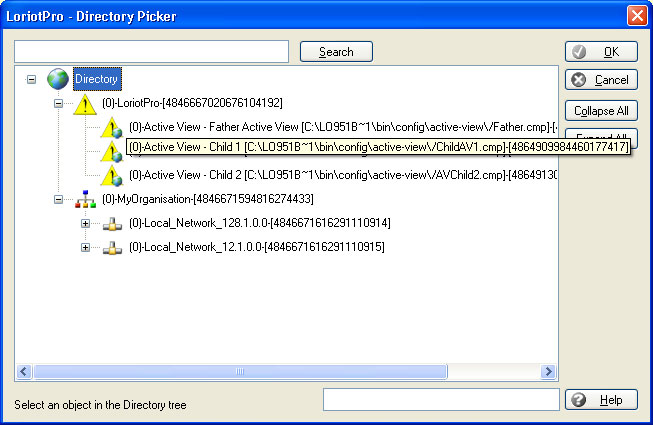Click the Local_Network_12.1.0.0 network icon
The image size is (653, 425).
click(x=112, y=248)
